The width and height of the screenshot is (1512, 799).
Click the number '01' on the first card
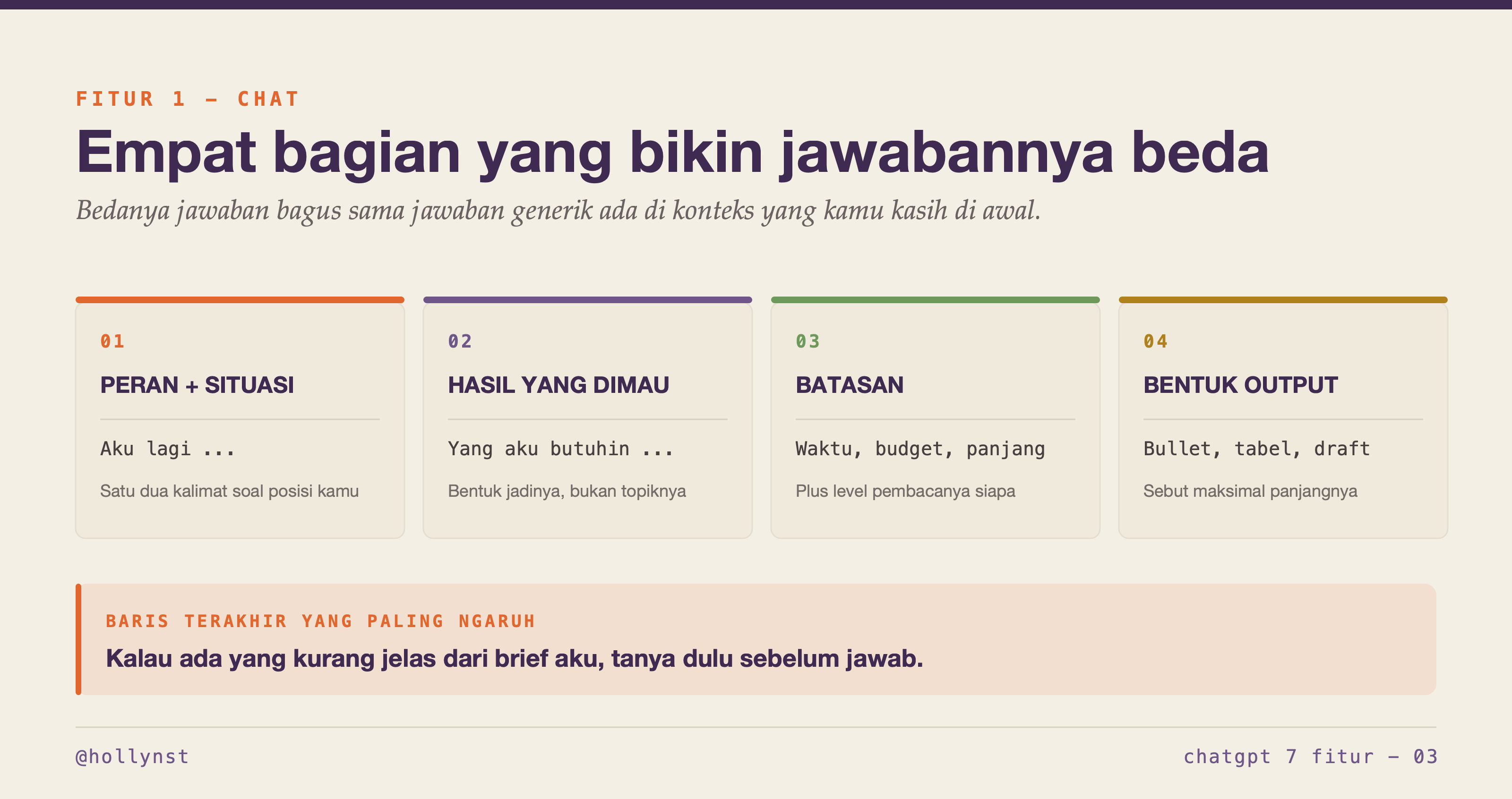pyautogui.click(x=112, y=341)
